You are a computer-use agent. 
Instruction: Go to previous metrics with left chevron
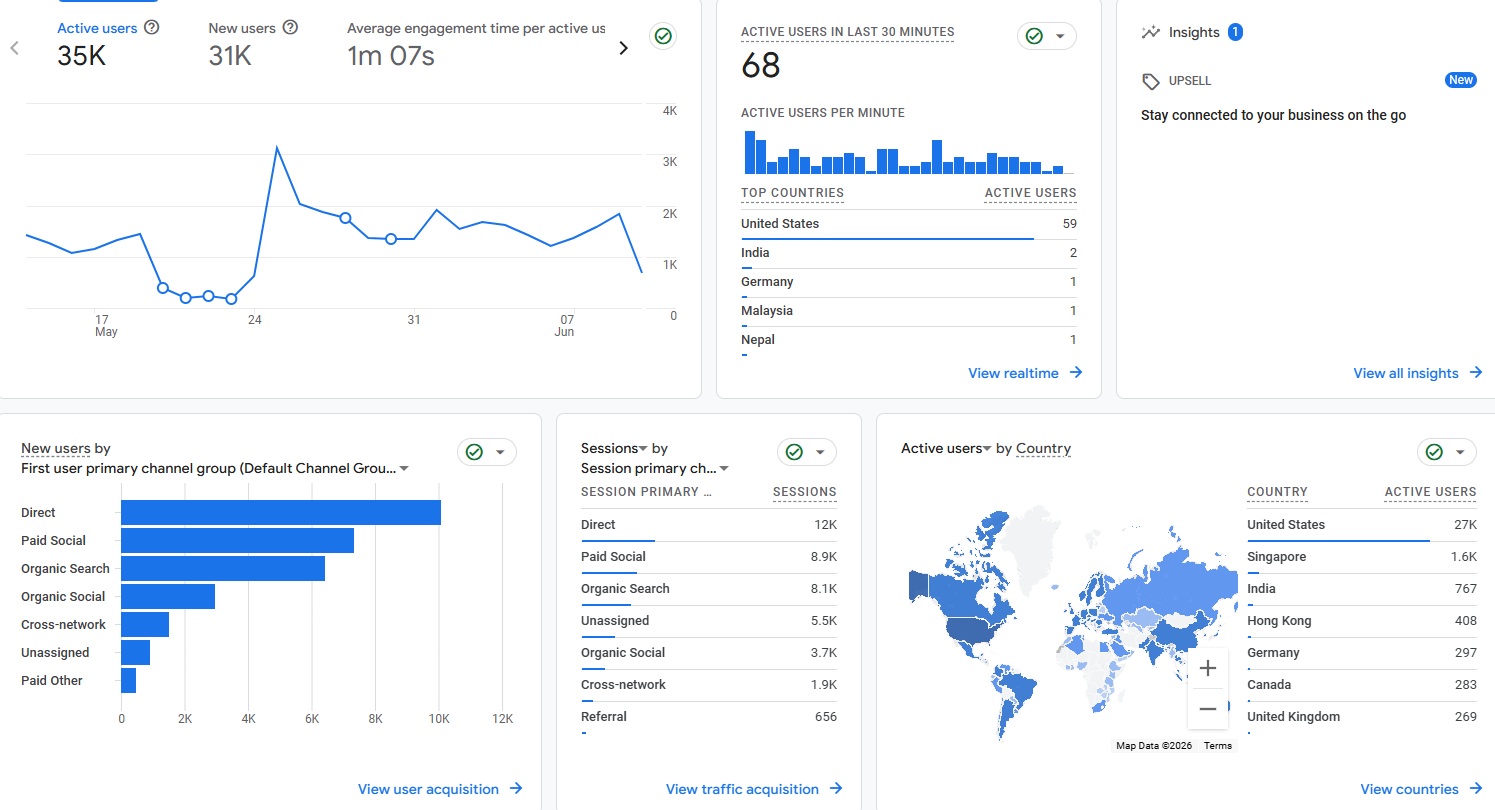tap(14, 48)
